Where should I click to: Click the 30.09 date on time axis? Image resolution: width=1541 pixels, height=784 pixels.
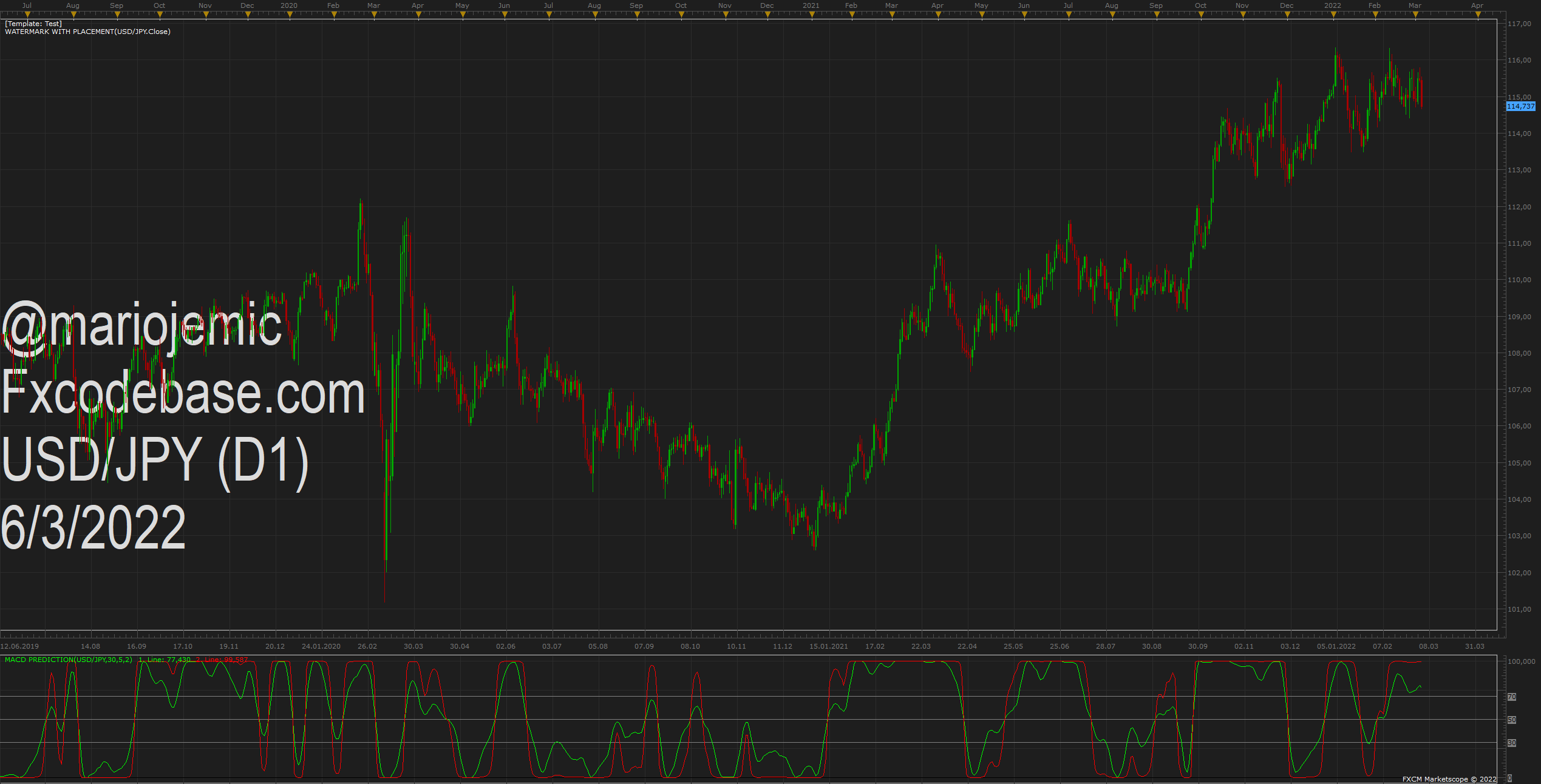pos(1198,646)
